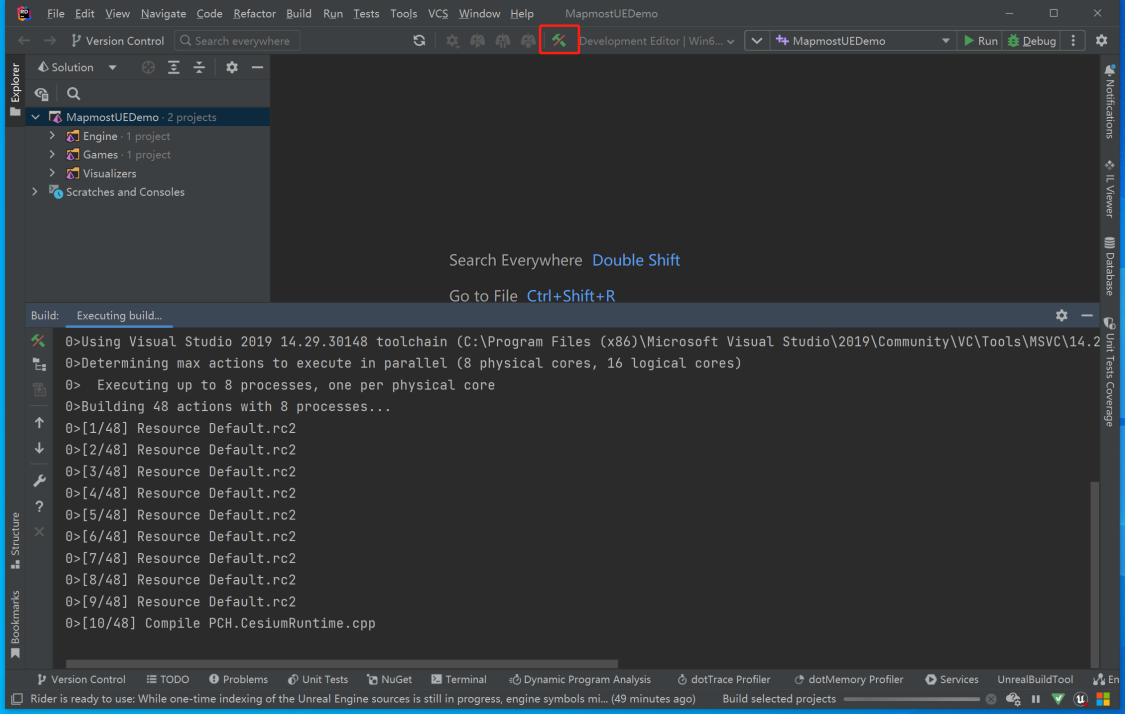
Task: Toggle the Database side panel
Action: (1110, 266)
